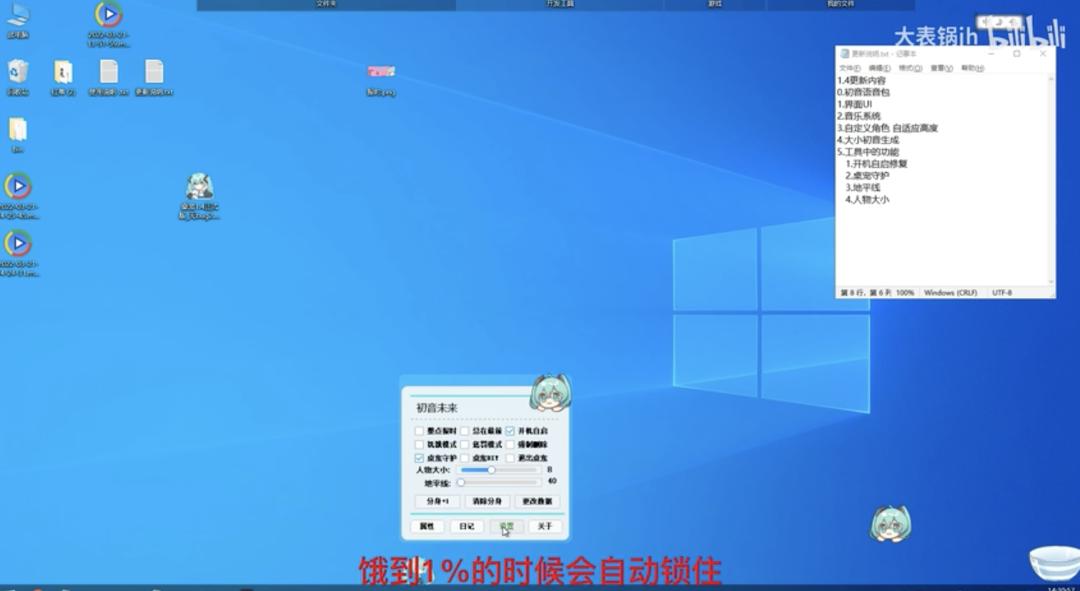Click the line 4.人物大小 in Notepad
The width and height of the screenshot is (1080, 591).
coord(867,199)
